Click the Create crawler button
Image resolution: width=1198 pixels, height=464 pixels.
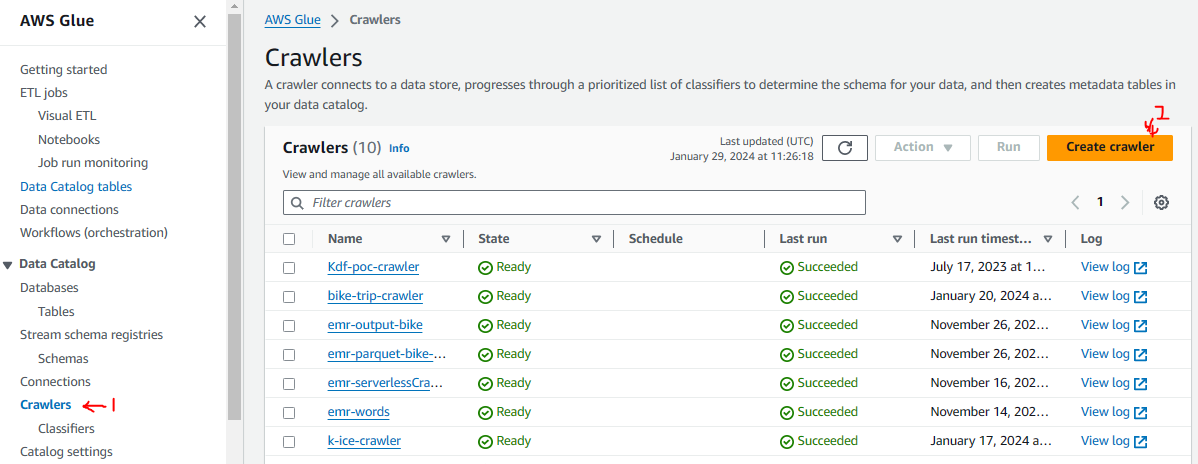point(1109,148)
